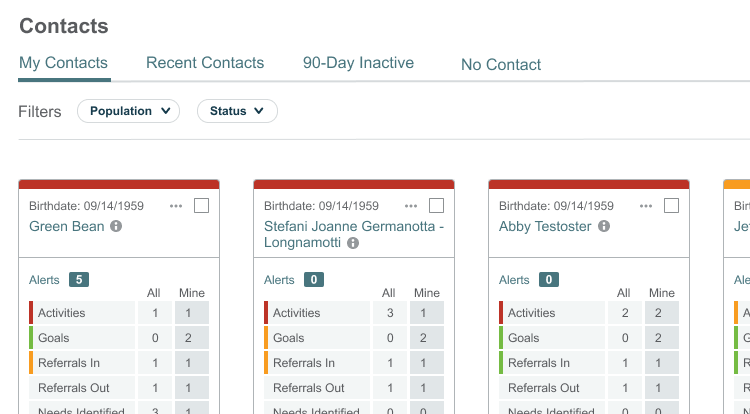750x414 pixels.
Task: Select Referrals Out row on Green Bean card
Action: (119, 388)
